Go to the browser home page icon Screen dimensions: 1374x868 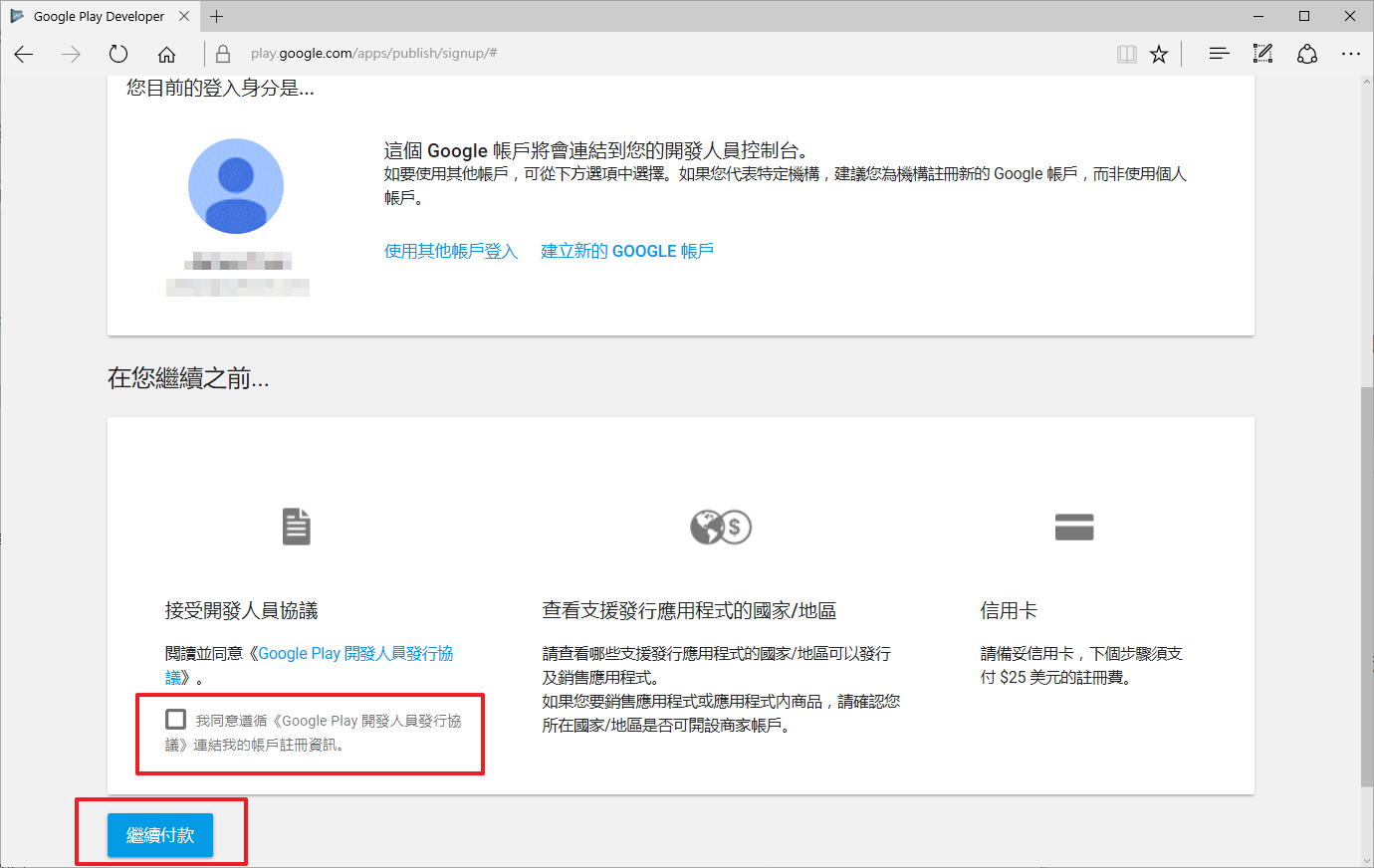(x=167, y=54)
